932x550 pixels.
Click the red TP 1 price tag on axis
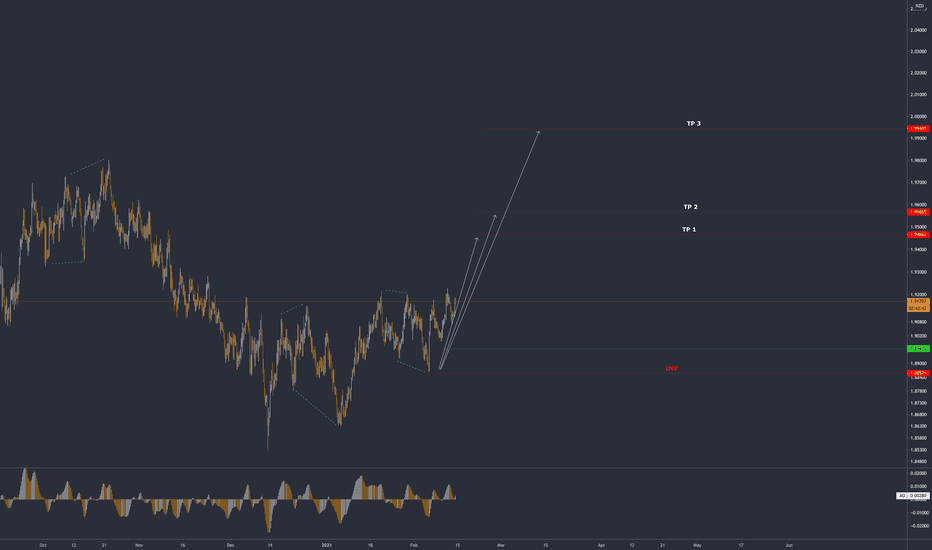coord(918,235)
